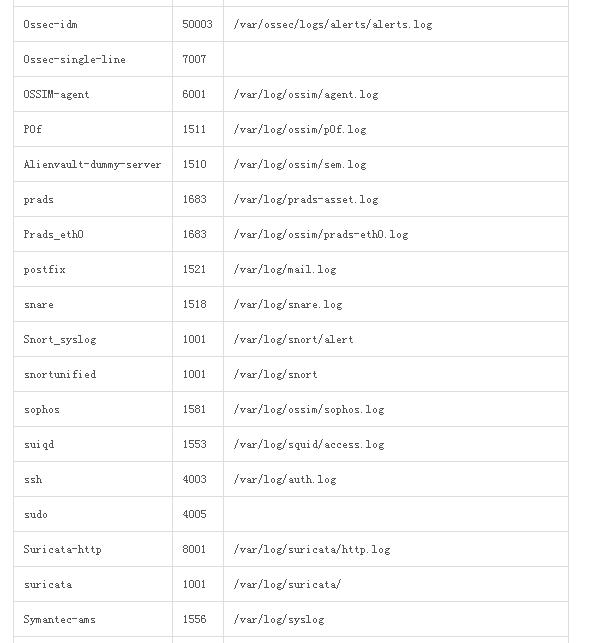Click the Suricata-http plugin name
The width and height of the screenshot is (591, 643).
click(62, 550)
